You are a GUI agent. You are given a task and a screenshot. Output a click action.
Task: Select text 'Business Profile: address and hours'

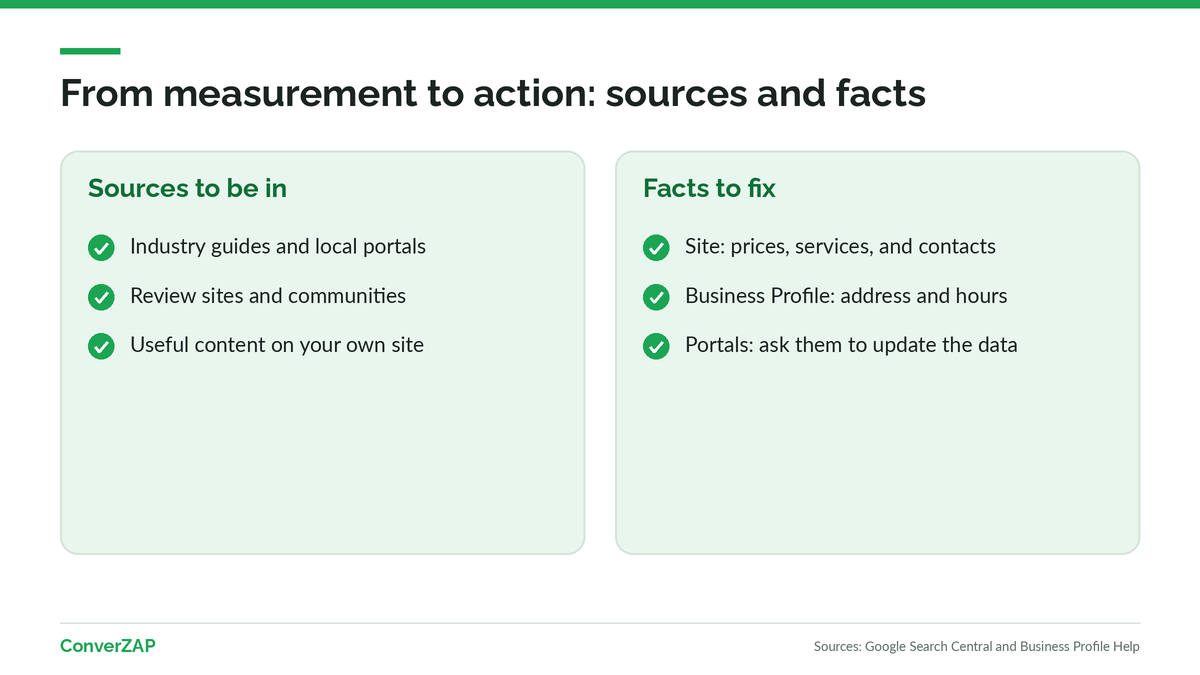846,296
